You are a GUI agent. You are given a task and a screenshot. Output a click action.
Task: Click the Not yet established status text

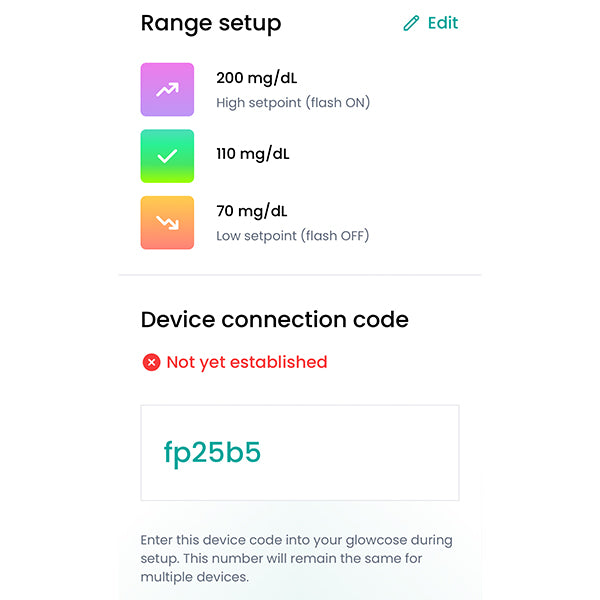(x=246, y=362)
